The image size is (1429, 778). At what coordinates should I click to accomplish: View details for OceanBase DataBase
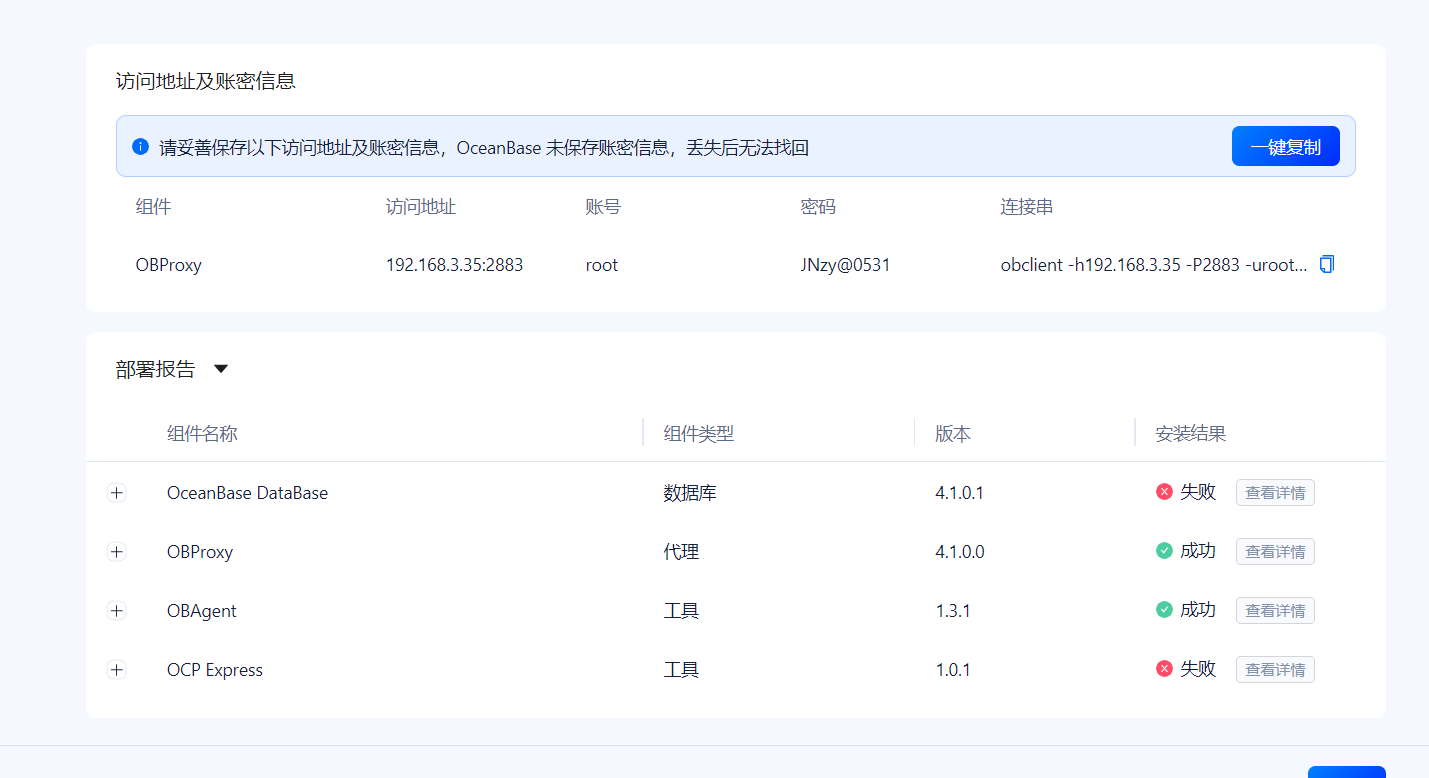pyautogui.click(x=1275, y=493)
